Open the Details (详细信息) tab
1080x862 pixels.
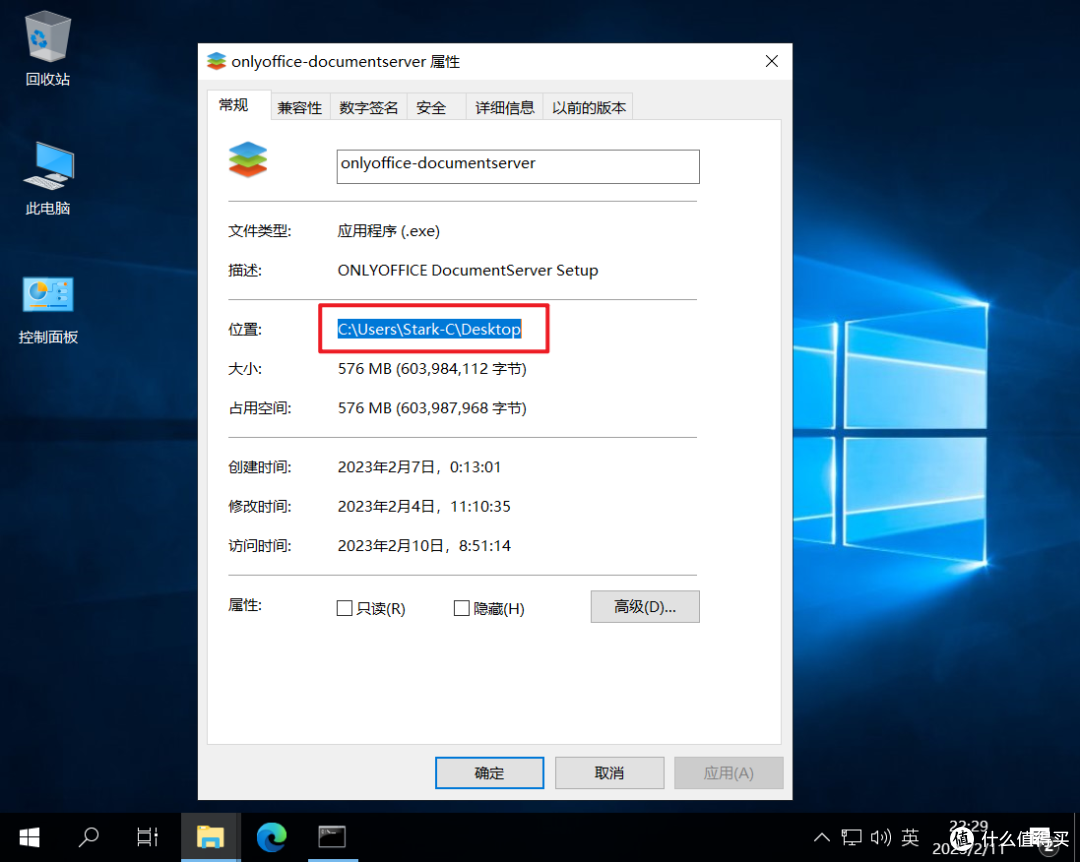pos(505,107)
